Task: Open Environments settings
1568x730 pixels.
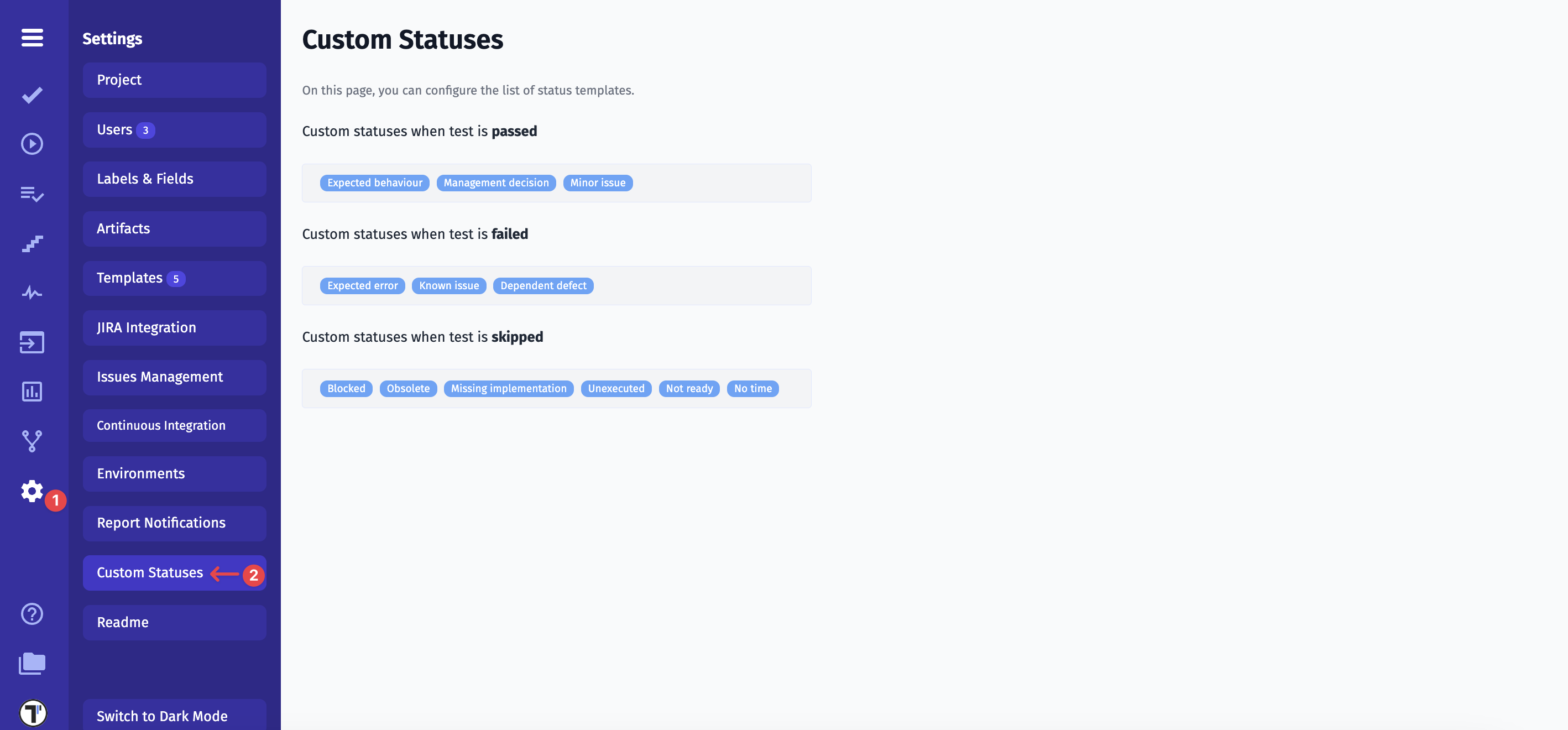Action: [x=175, y=474]
